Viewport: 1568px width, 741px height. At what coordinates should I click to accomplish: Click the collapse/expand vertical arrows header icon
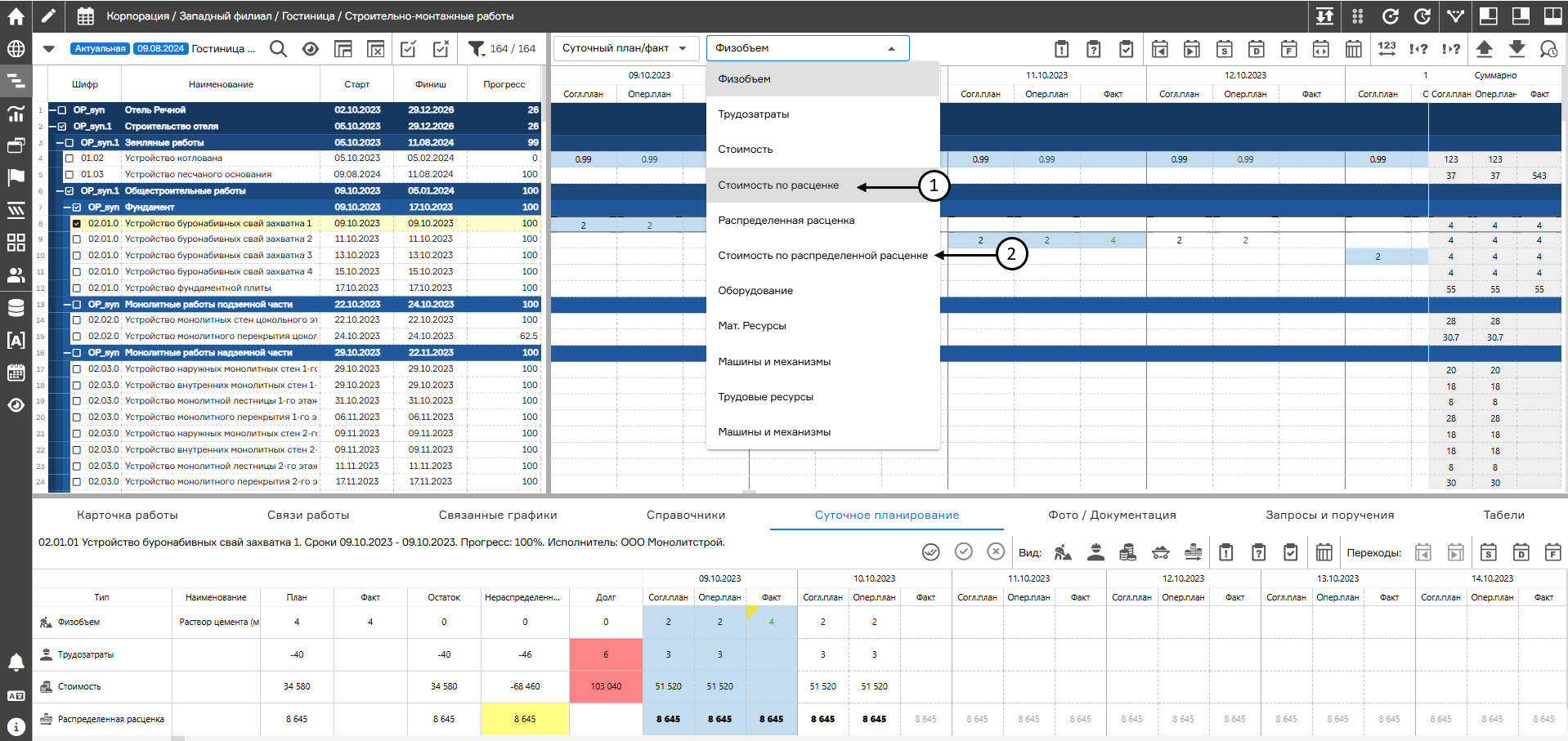pos(1324,16)
